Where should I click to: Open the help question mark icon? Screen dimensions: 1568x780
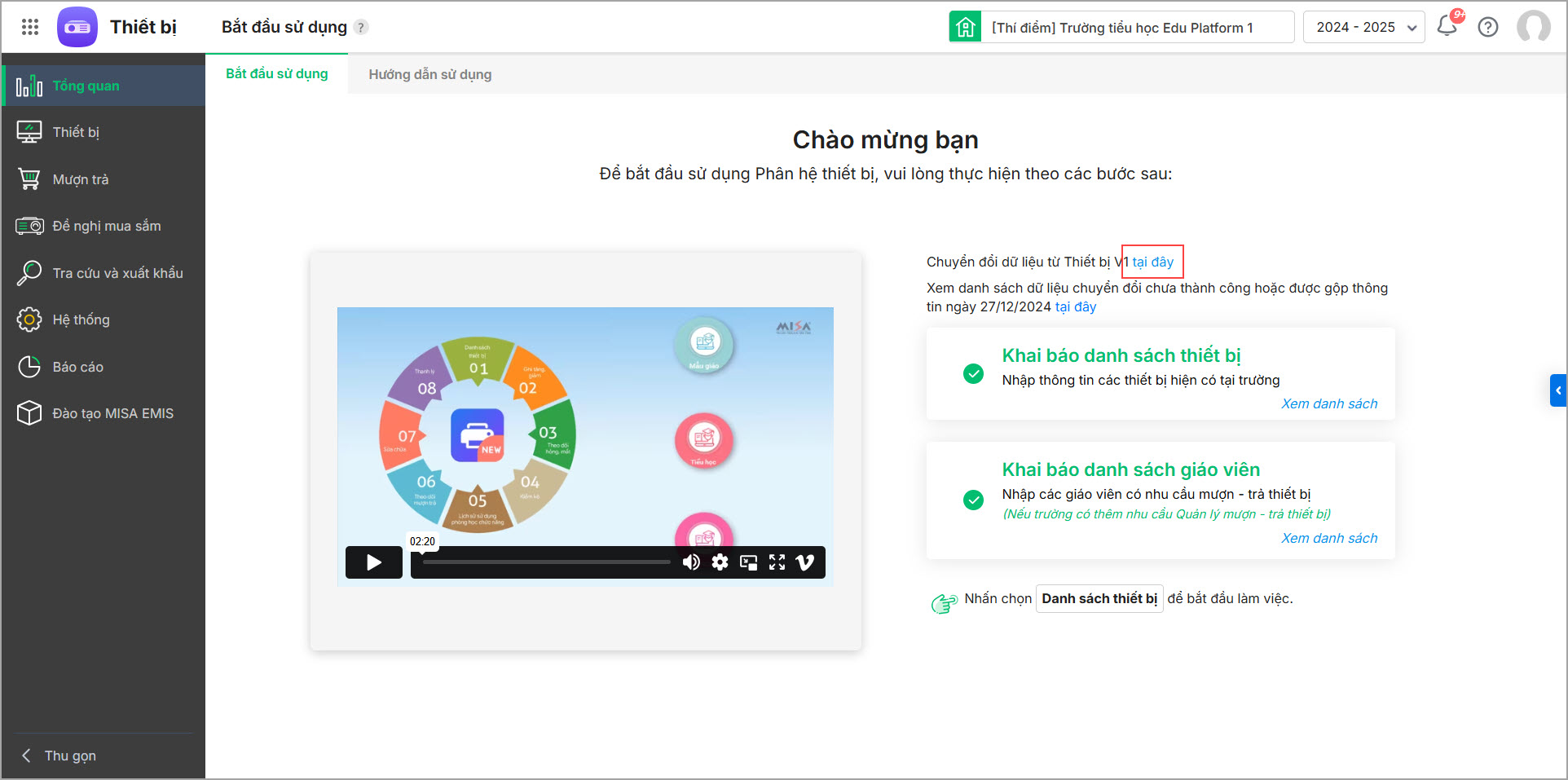[1488, 27]
